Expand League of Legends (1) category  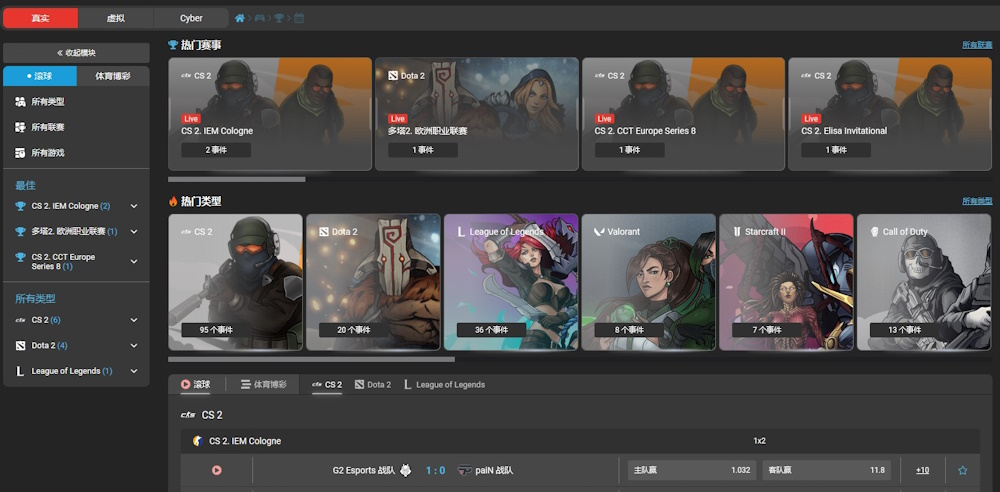point(134,371)
